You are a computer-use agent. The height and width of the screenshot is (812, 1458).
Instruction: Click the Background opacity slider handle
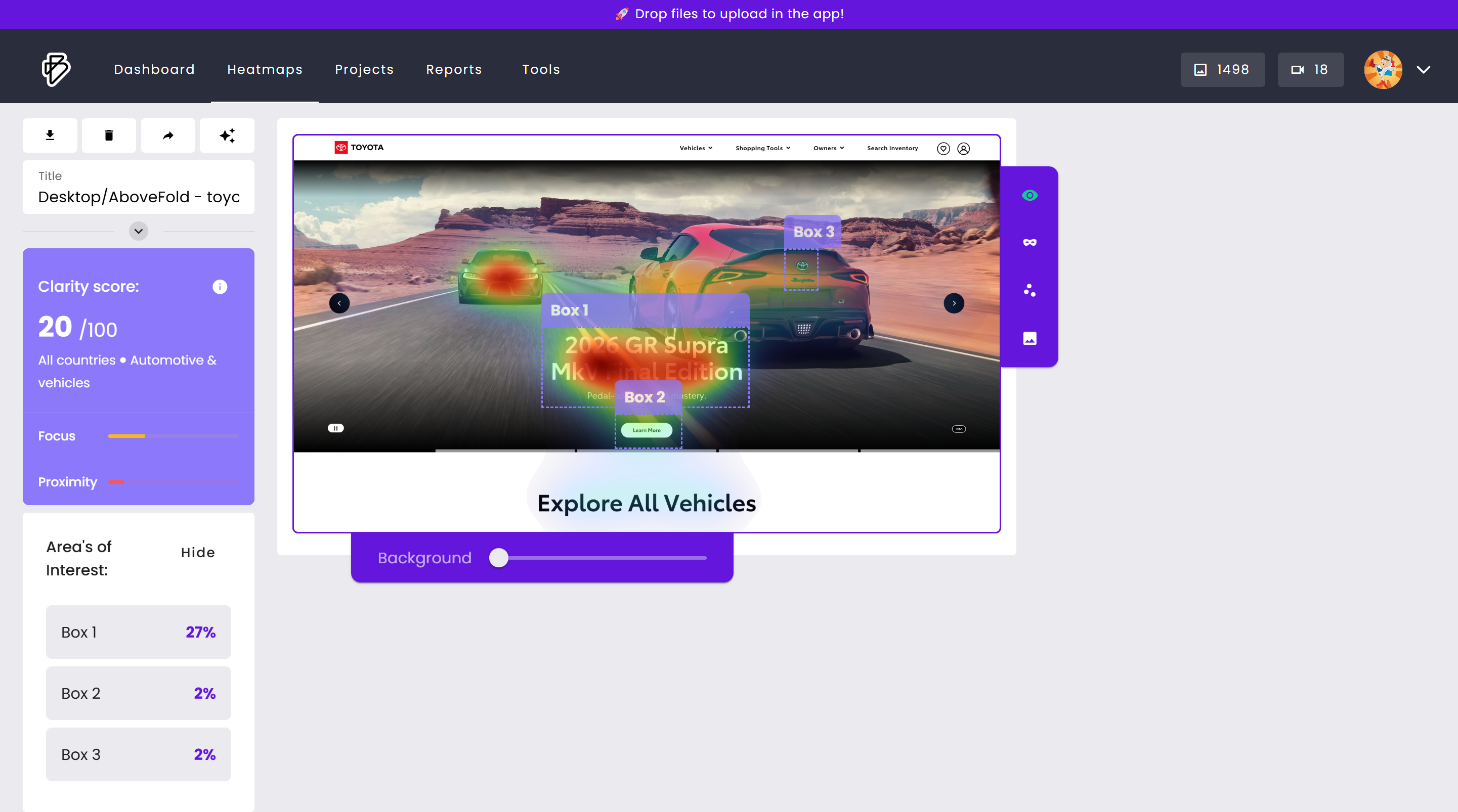click(499, 558)
